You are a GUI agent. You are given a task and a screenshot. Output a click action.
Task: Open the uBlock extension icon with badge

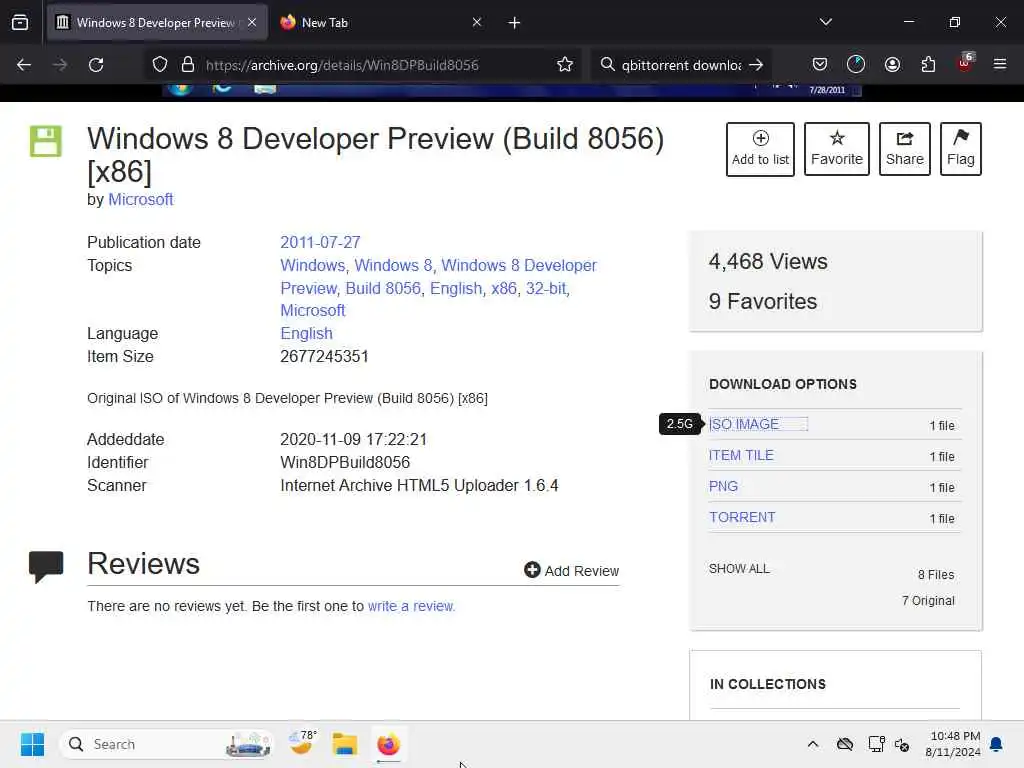coord(965,63)
